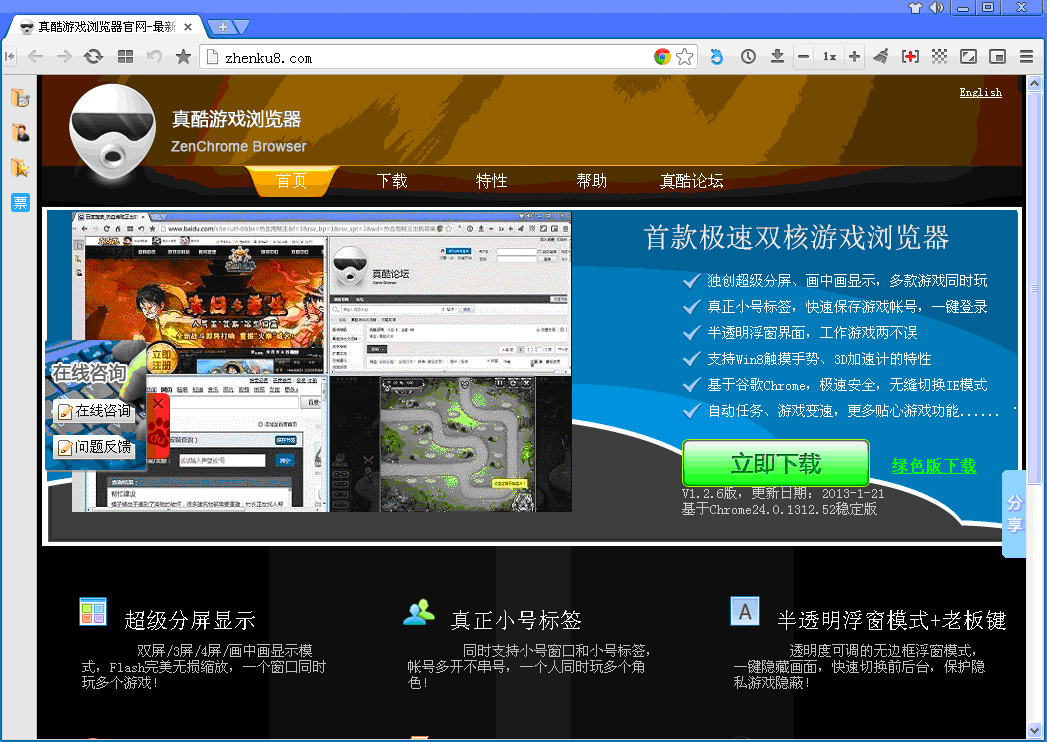Click the broom cleanup icon
Screen dimensions: 1047x742
[881, 57]
